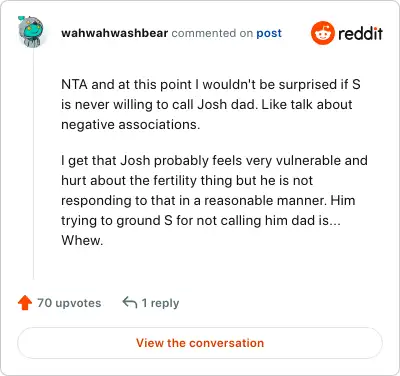Open the 1 reply link
The image size is (400, 376).
click(160, 303)
